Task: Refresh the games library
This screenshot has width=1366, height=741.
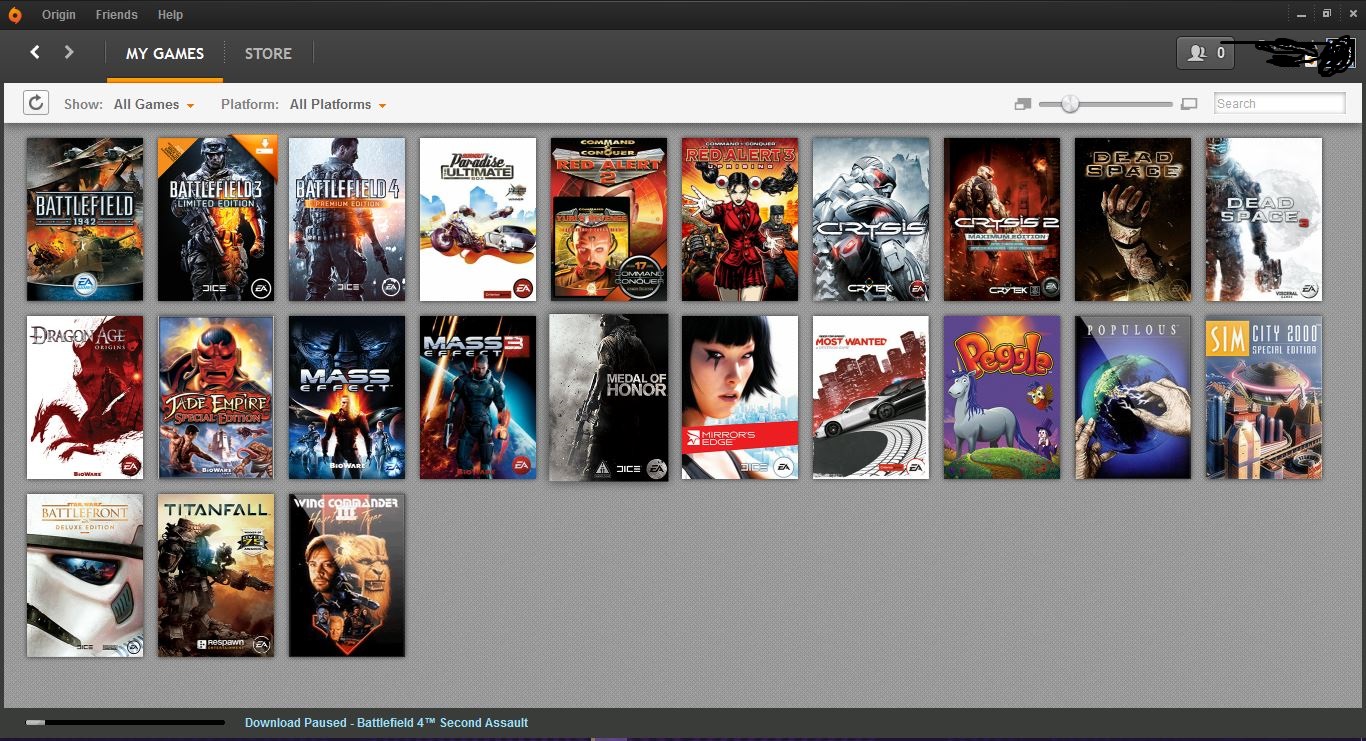Action: [x=36, y=103]
